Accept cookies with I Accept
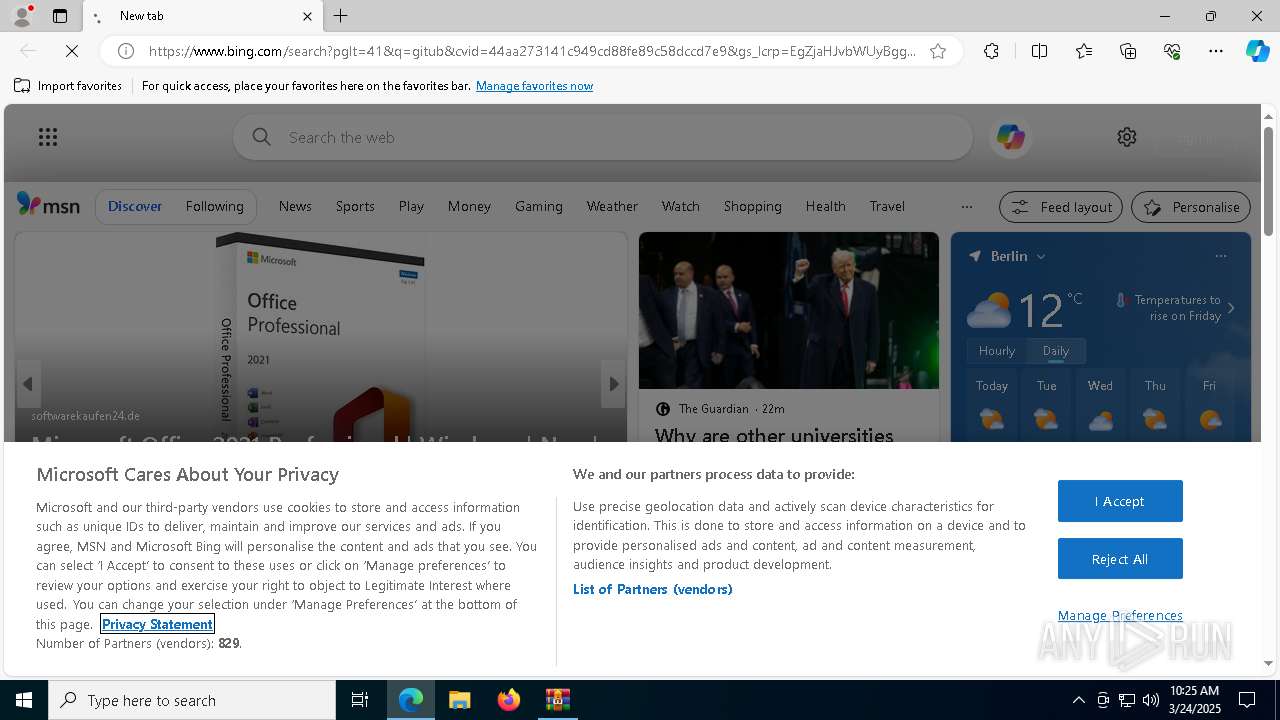 click(x=1120, y=501)
